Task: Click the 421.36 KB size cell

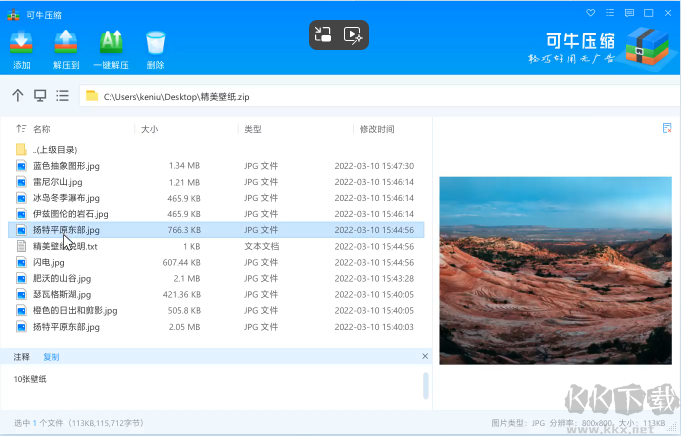Action: pos(182,294)
